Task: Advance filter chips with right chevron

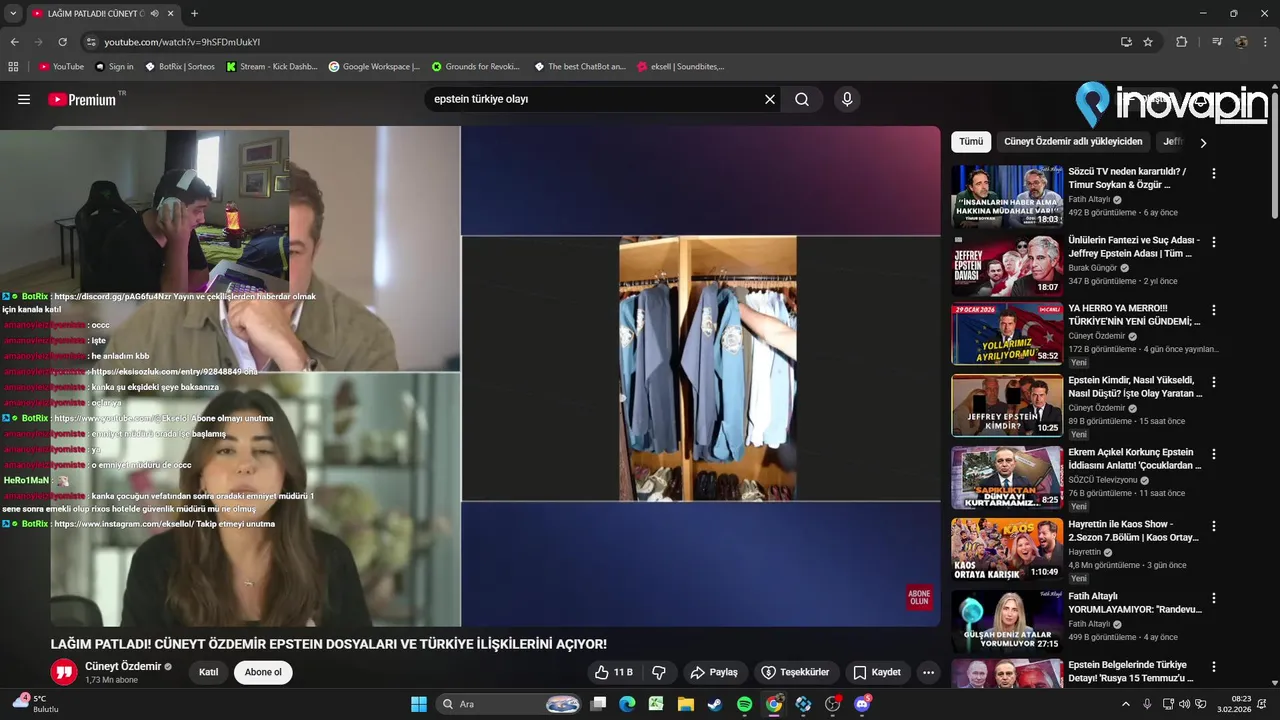Action: 1203,143
